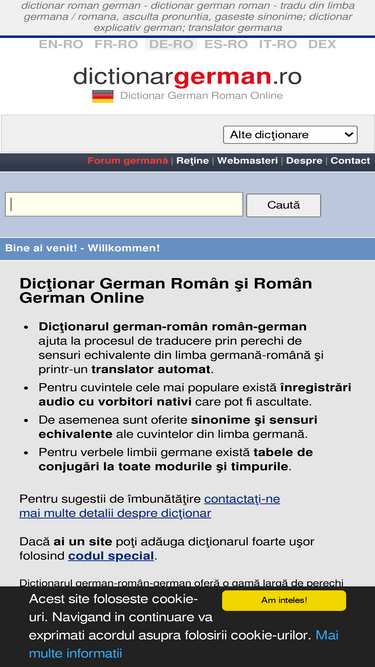This screenshot has width=375, height=667.
Task: Open the Webmasteri menu item
Action: pyautogui.click(x=247, y=161)
